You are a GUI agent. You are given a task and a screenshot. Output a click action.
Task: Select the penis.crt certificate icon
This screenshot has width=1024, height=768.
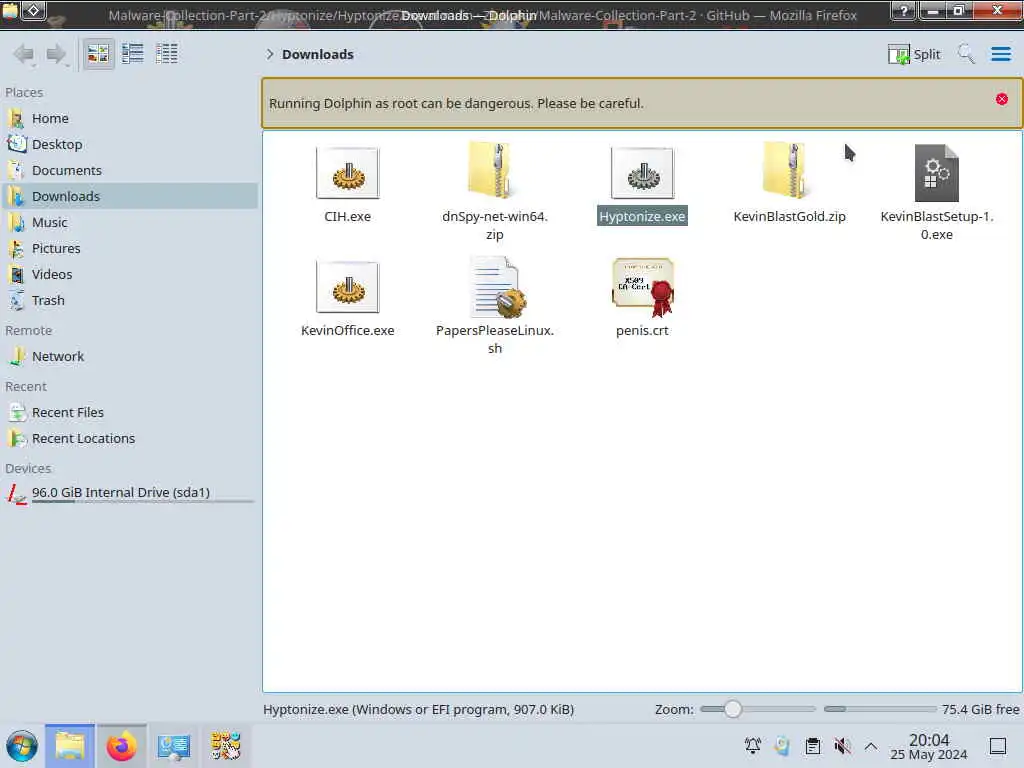coord(643,287)
